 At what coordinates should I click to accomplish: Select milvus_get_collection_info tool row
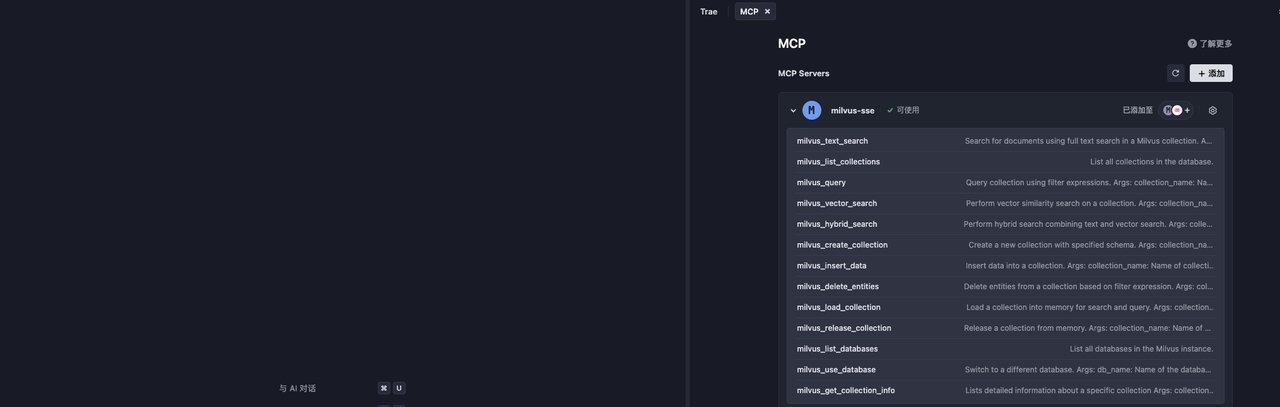tap(1005, 391)
